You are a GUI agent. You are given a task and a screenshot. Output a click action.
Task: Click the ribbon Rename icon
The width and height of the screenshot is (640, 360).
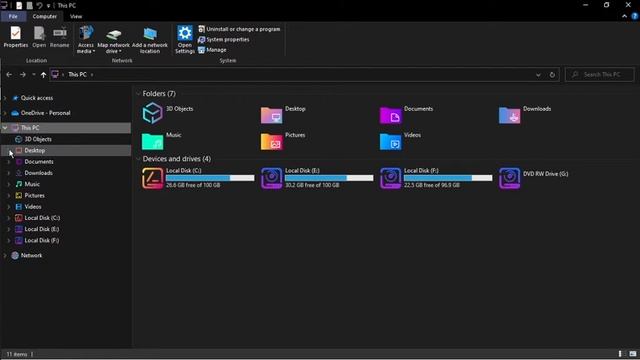click(x=60, y=37)
